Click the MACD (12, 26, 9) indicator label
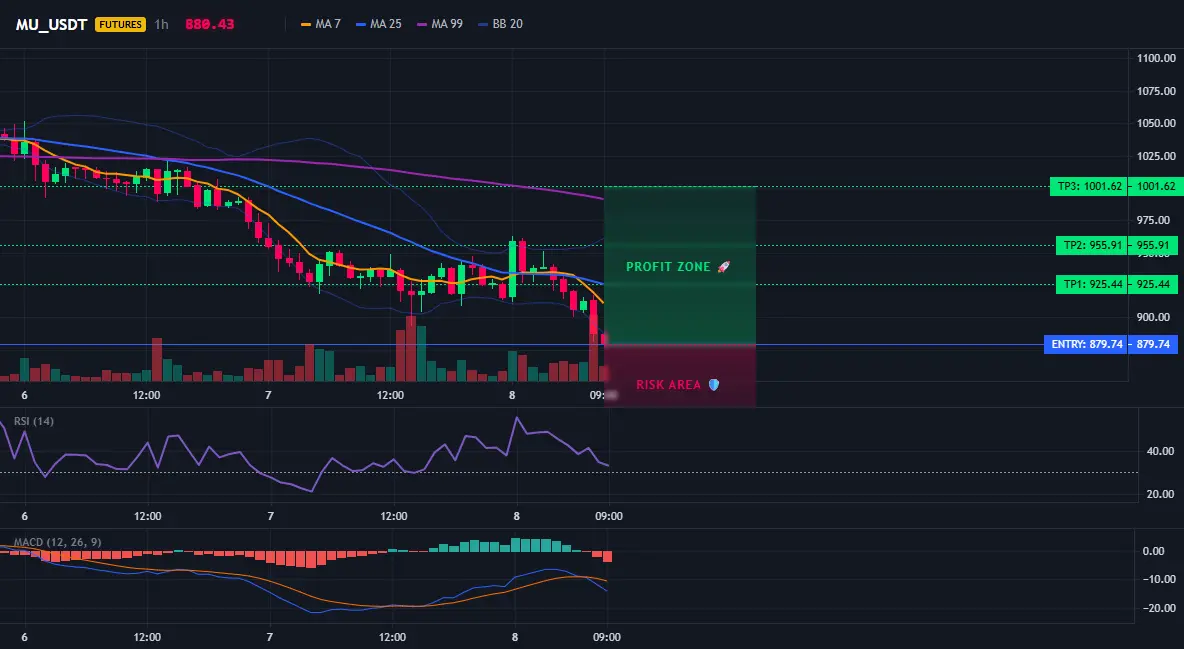1184x649 pixels. click(57, 542)
